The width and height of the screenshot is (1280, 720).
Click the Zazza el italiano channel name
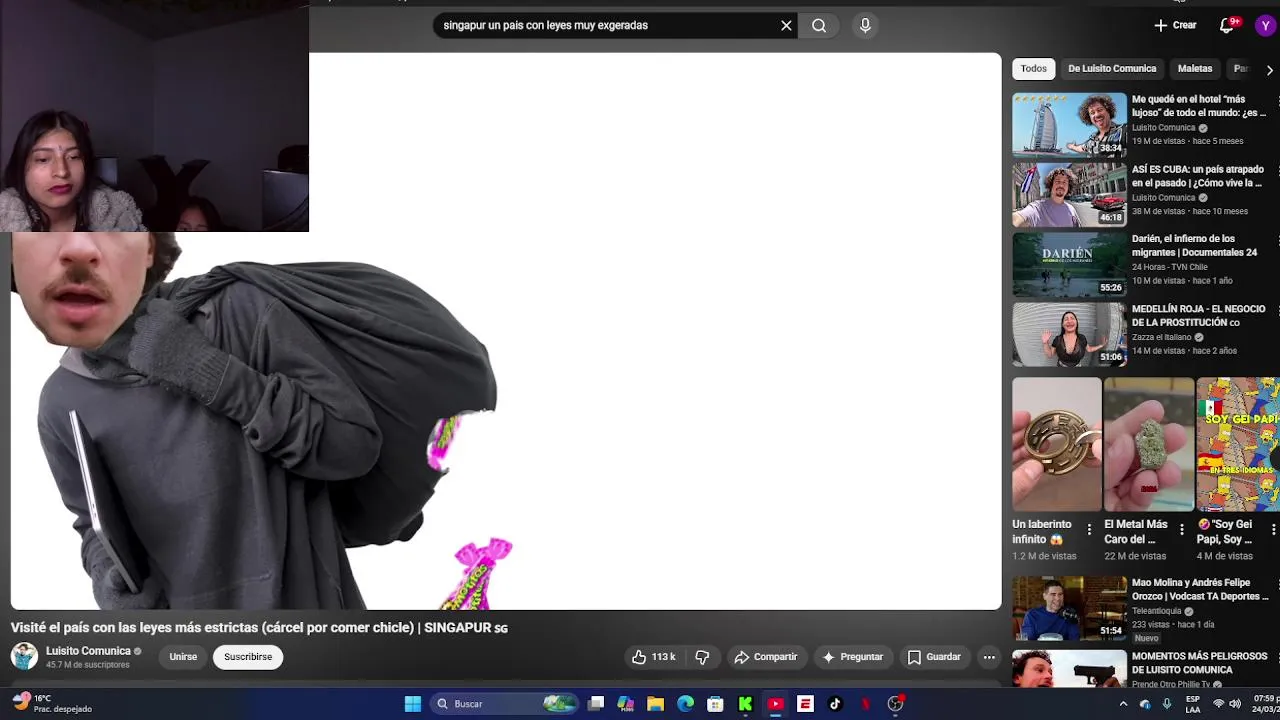click(x=1161, y=337)
